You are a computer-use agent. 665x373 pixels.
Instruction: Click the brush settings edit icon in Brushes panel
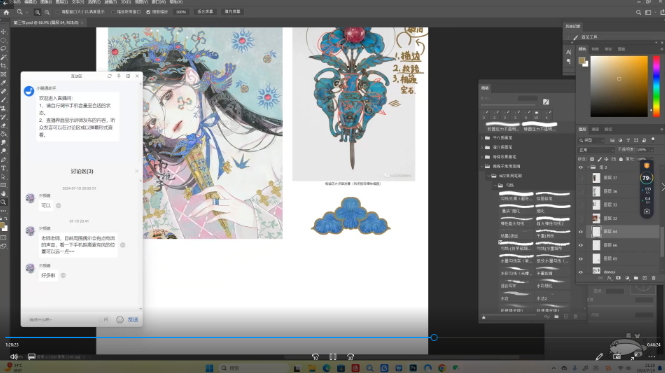546,102
